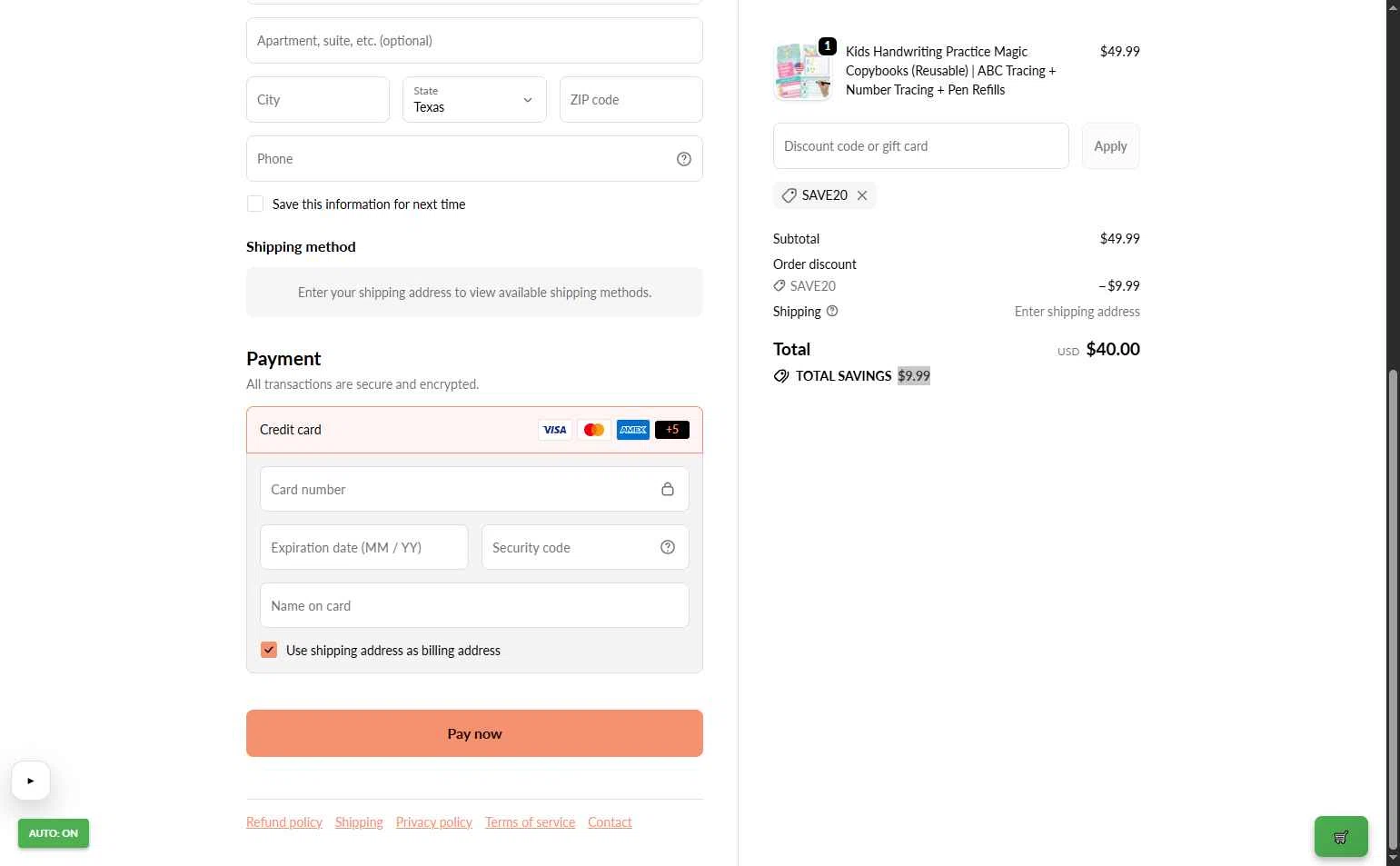Open the Shipping policy link
This screenshot has height=866, width=1400.
[x=359, y=822]
